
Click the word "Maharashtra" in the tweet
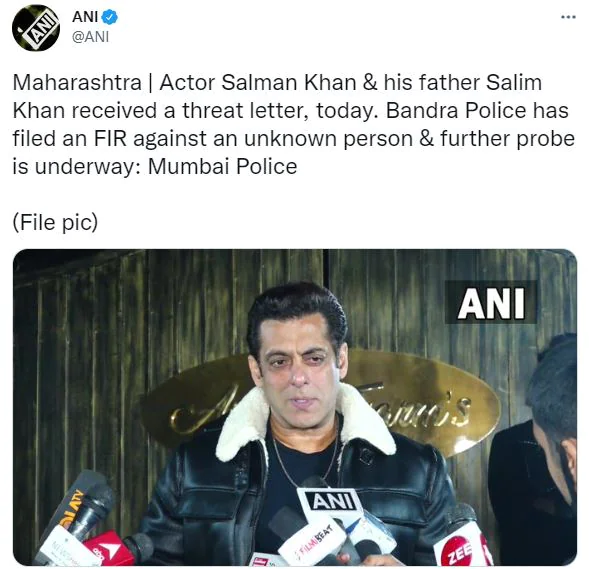(x=77, y=82)
